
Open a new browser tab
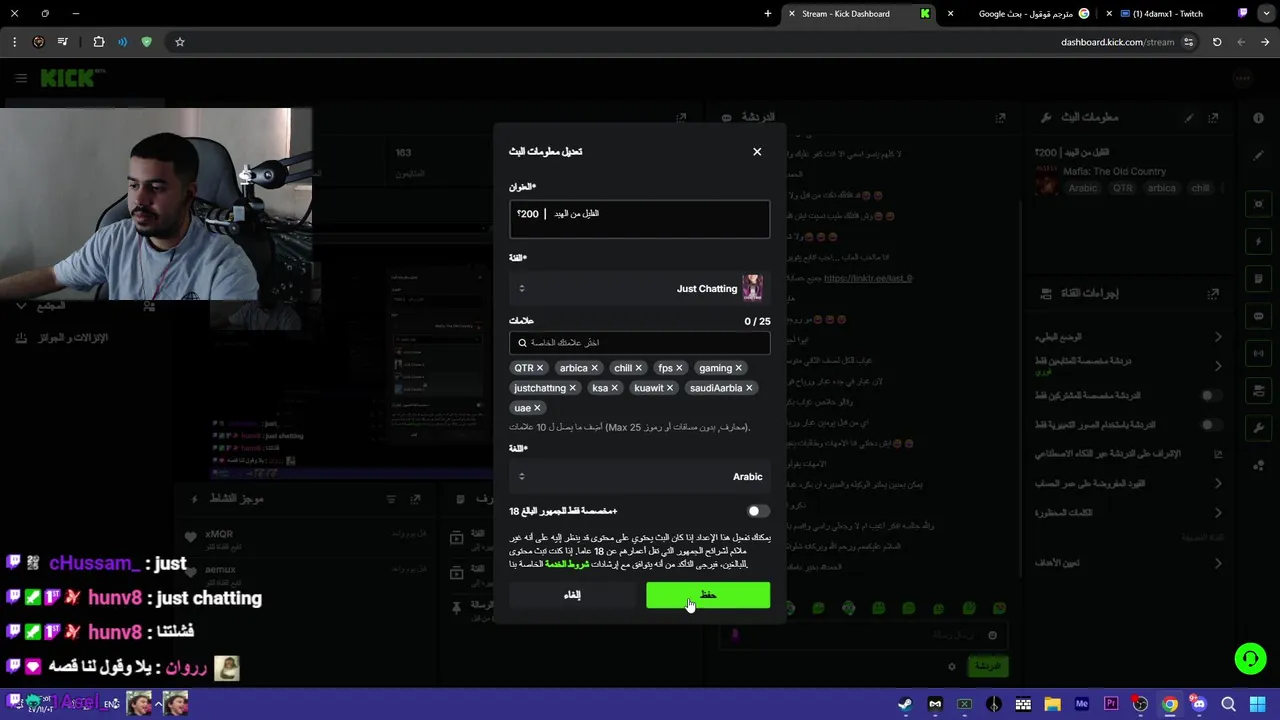768,14
